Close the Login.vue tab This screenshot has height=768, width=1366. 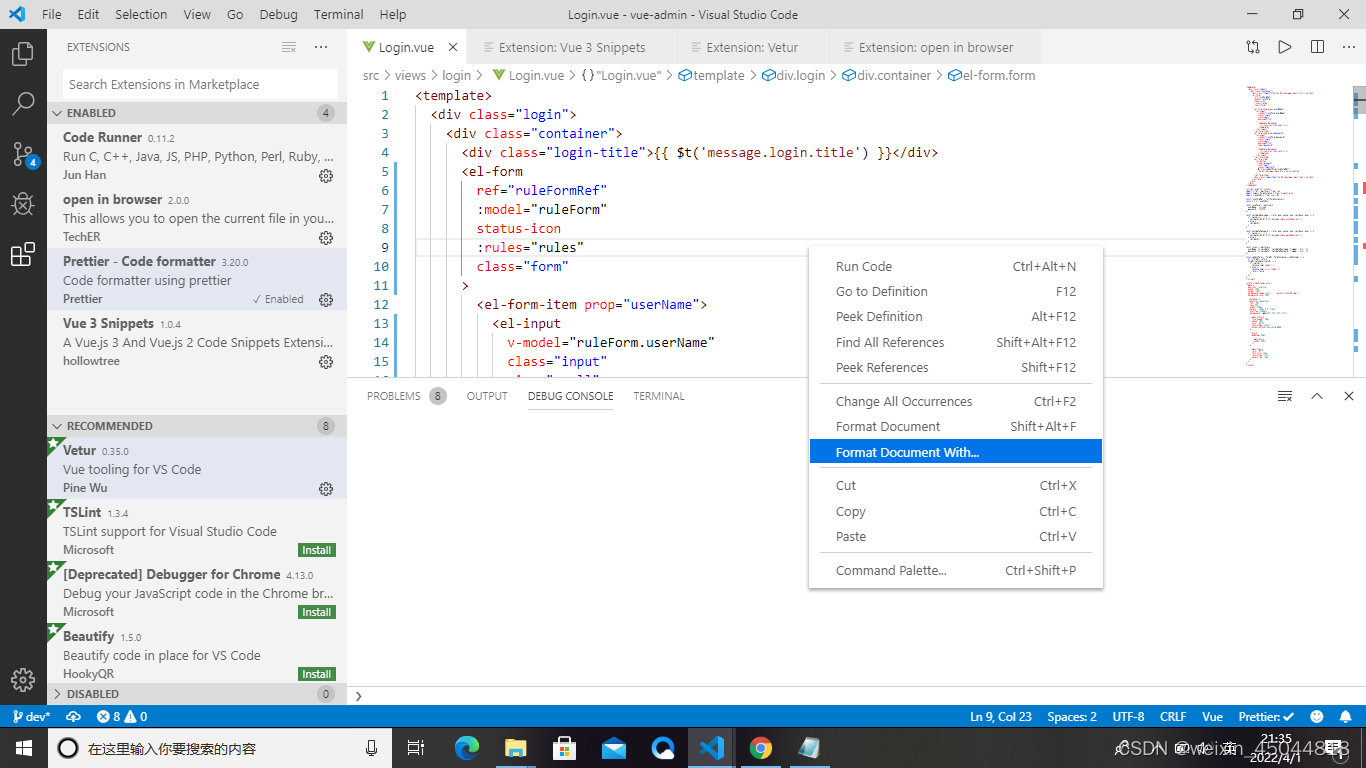click(x=453, y=47)
